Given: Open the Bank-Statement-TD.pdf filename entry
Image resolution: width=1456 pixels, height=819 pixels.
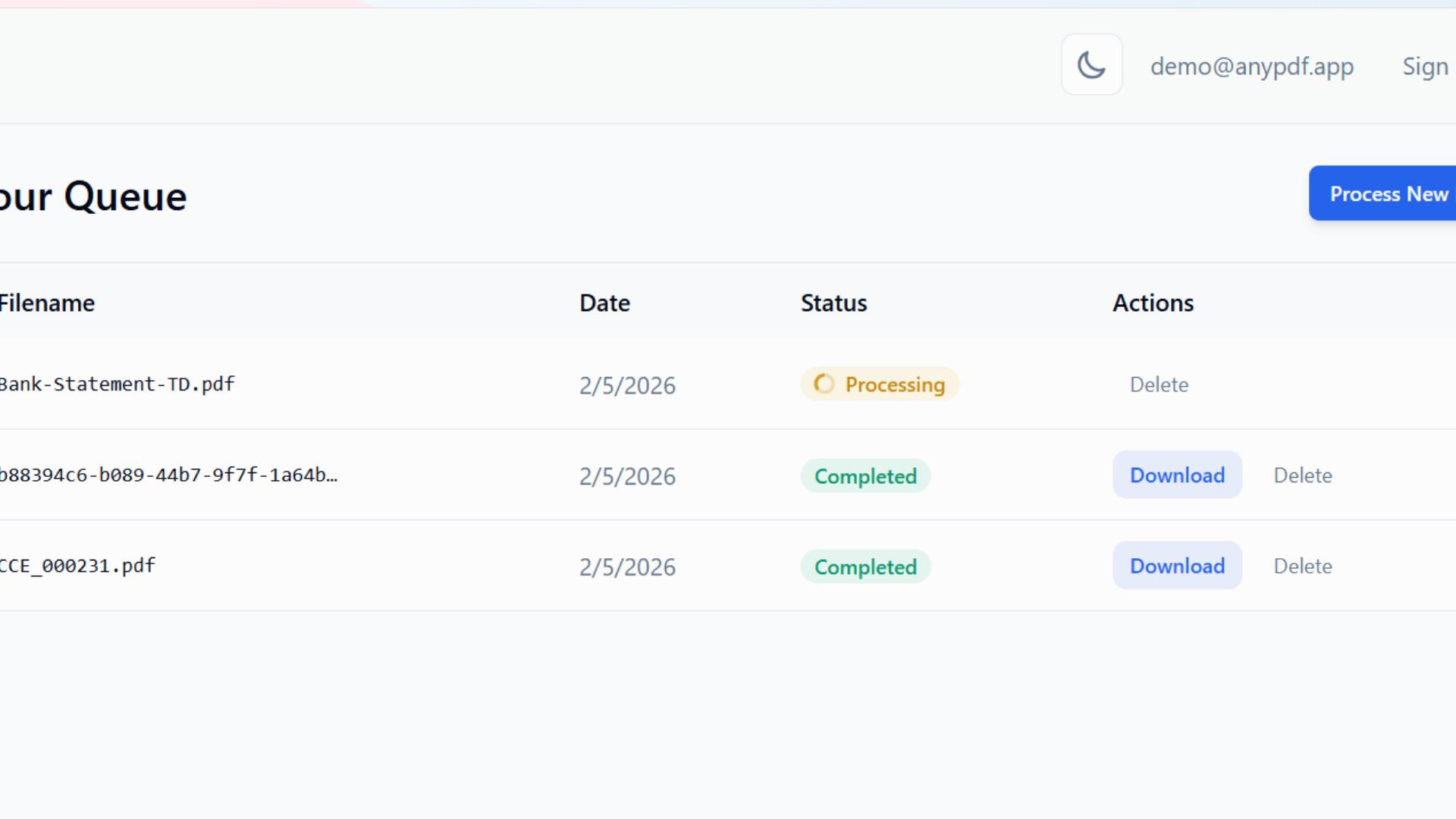Looking at the screenshot, I should coord(118,384).
